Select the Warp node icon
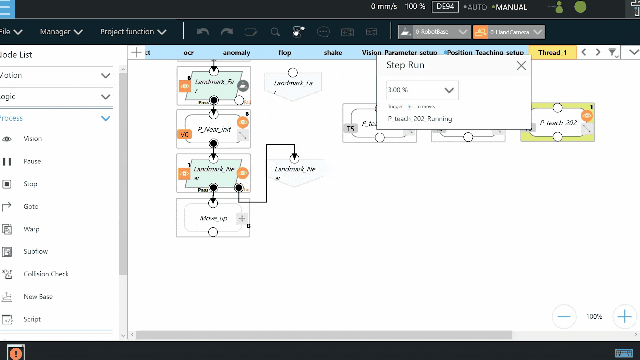Screen dimensions: 640x360 pyautogui.click(x=7, y=229)
